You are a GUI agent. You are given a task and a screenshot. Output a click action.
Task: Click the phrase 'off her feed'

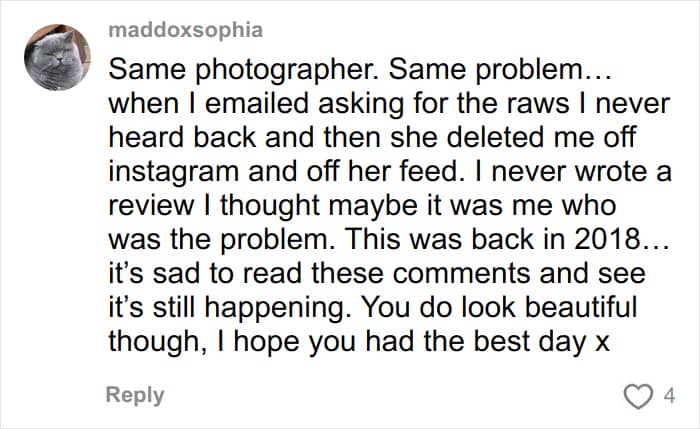[x=383, y=172]
